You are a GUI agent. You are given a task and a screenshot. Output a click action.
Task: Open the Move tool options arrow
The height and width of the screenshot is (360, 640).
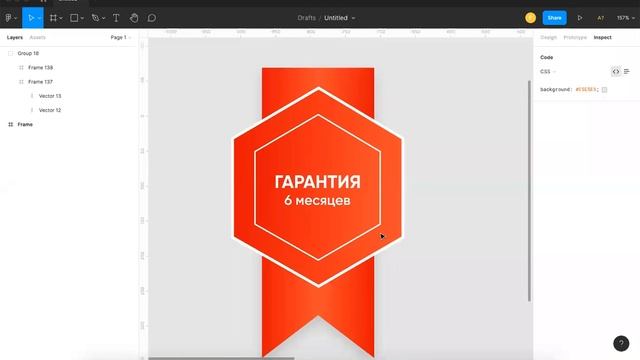[x=39, y=18]
